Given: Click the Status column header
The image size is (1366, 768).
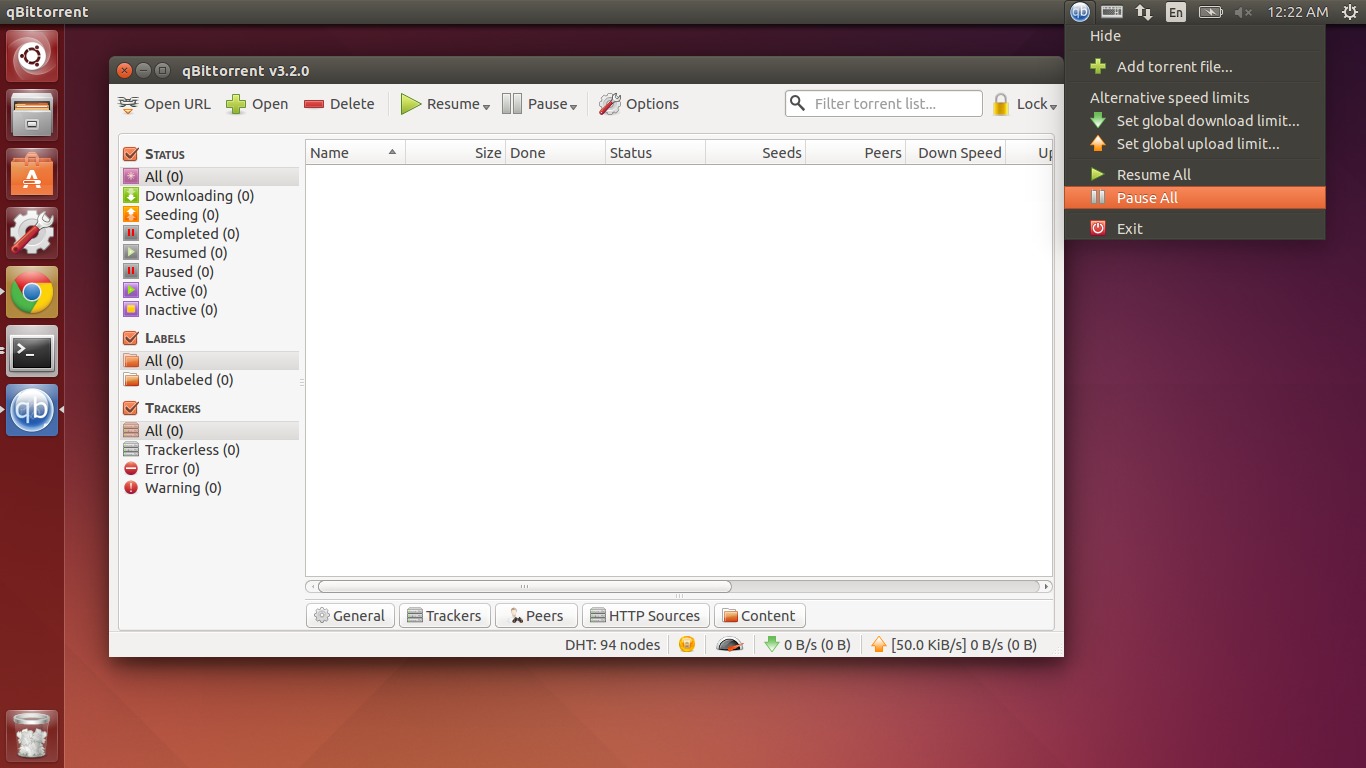Looking at the screenshot, I should (655, 153).
